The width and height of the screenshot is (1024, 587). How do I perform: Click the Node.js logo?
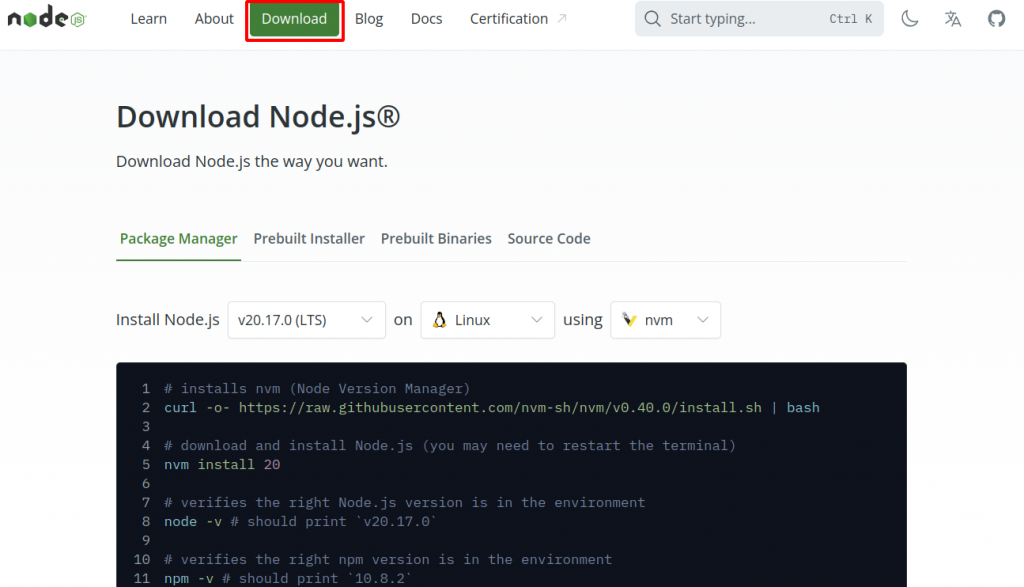pos(46,18)
